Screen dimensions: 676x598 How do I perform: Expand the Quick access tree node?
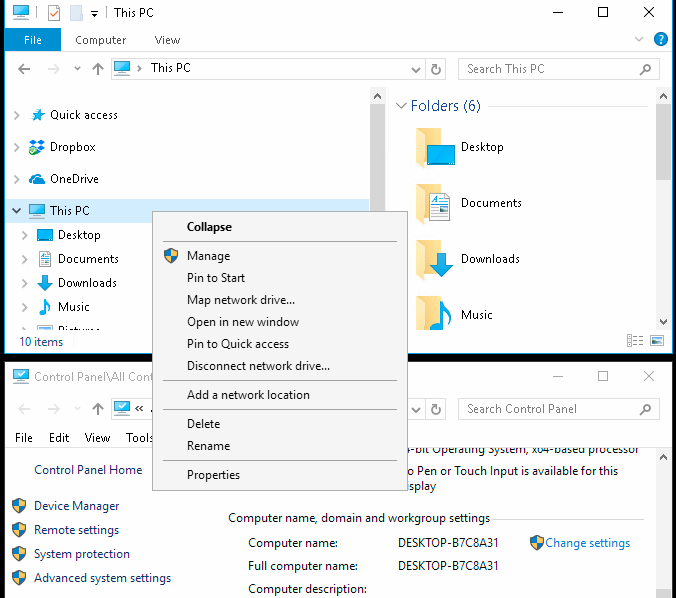coord(16,115)
